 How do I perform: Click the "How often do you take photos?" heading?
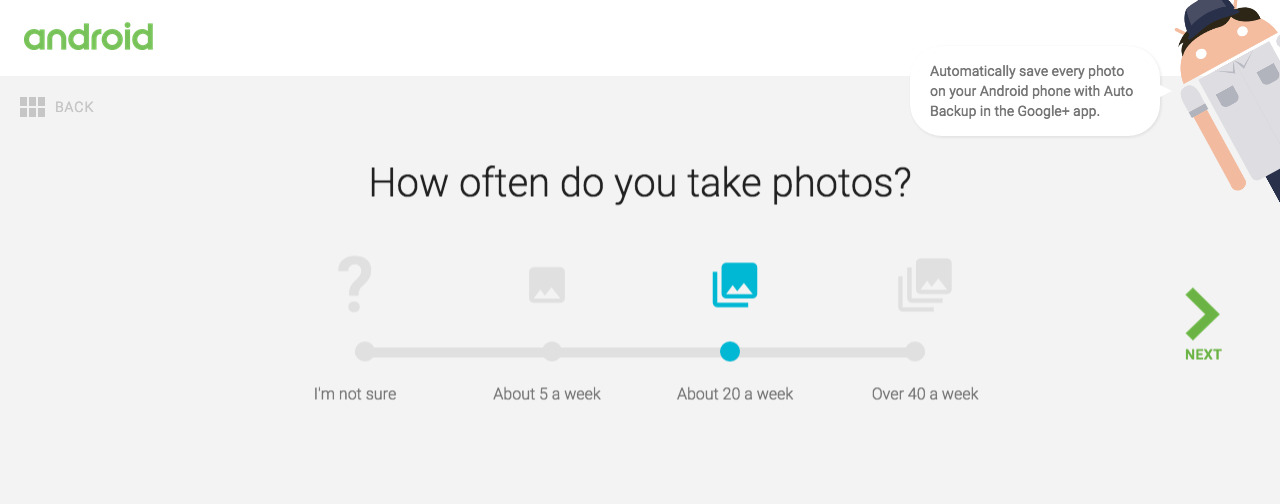[640, 183]
